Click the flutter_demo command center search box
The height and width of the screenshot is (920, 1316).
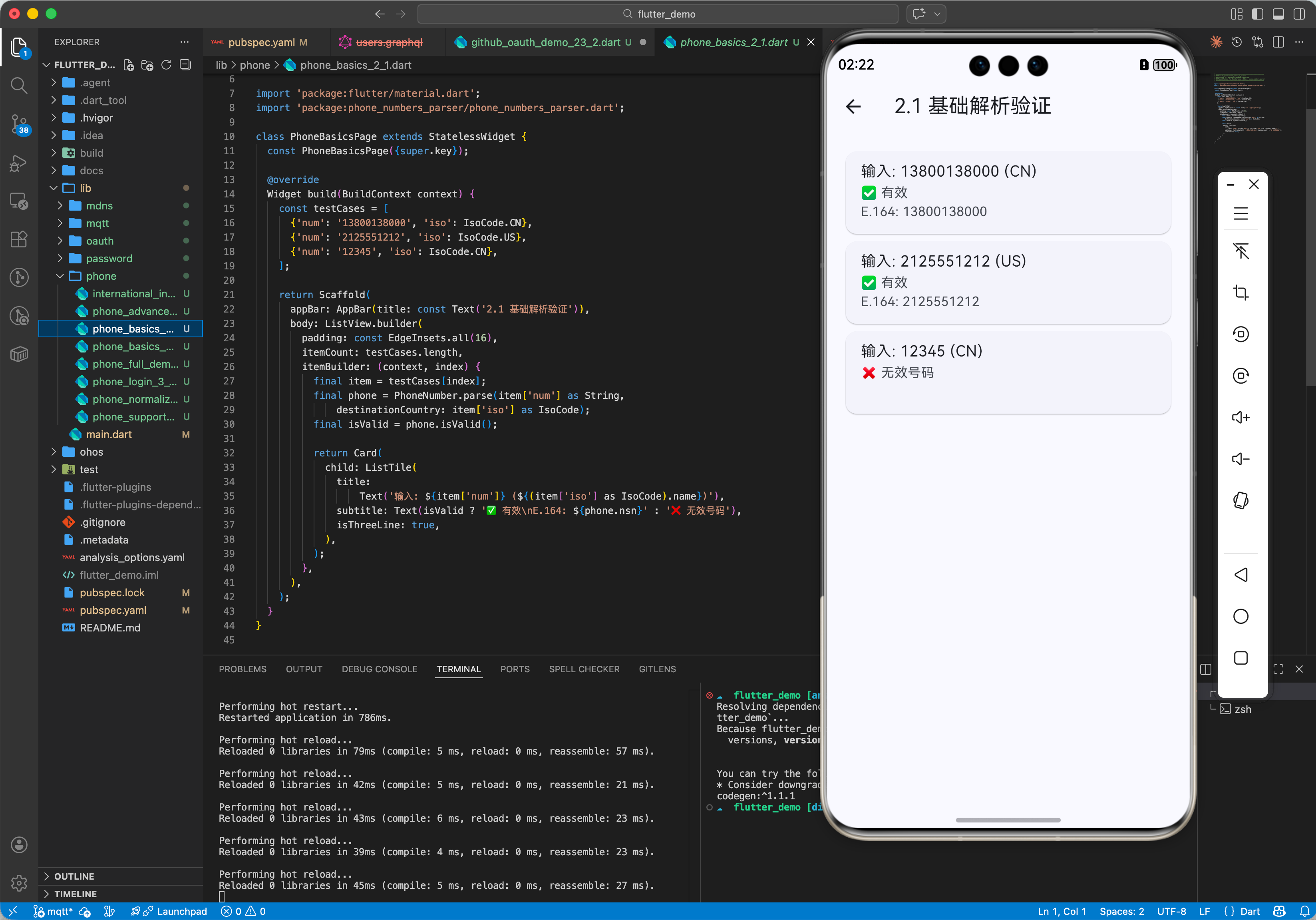tap(658, 14)
